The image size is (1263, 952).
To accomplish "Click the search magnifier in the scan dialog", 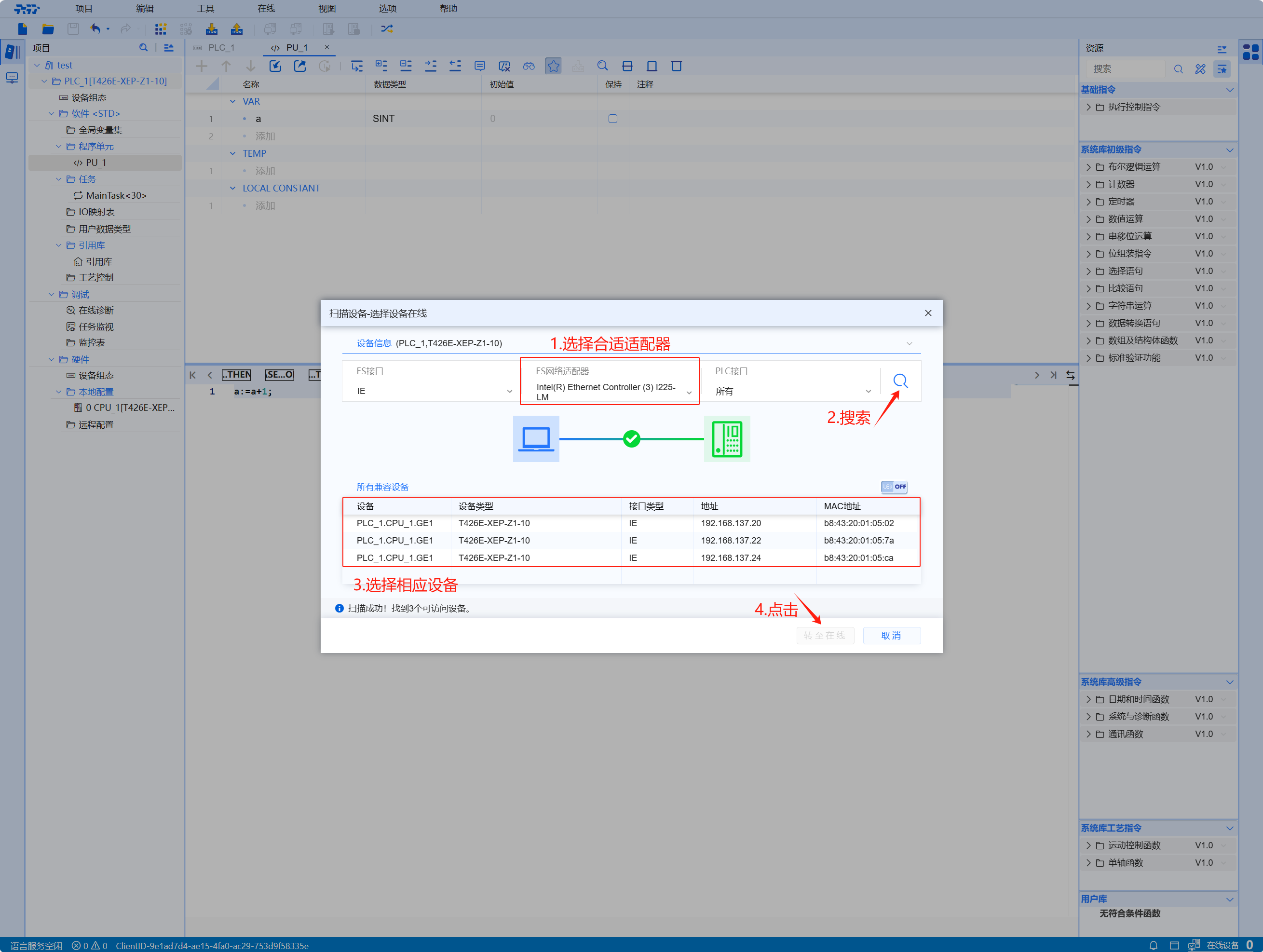I will (901, 381).
